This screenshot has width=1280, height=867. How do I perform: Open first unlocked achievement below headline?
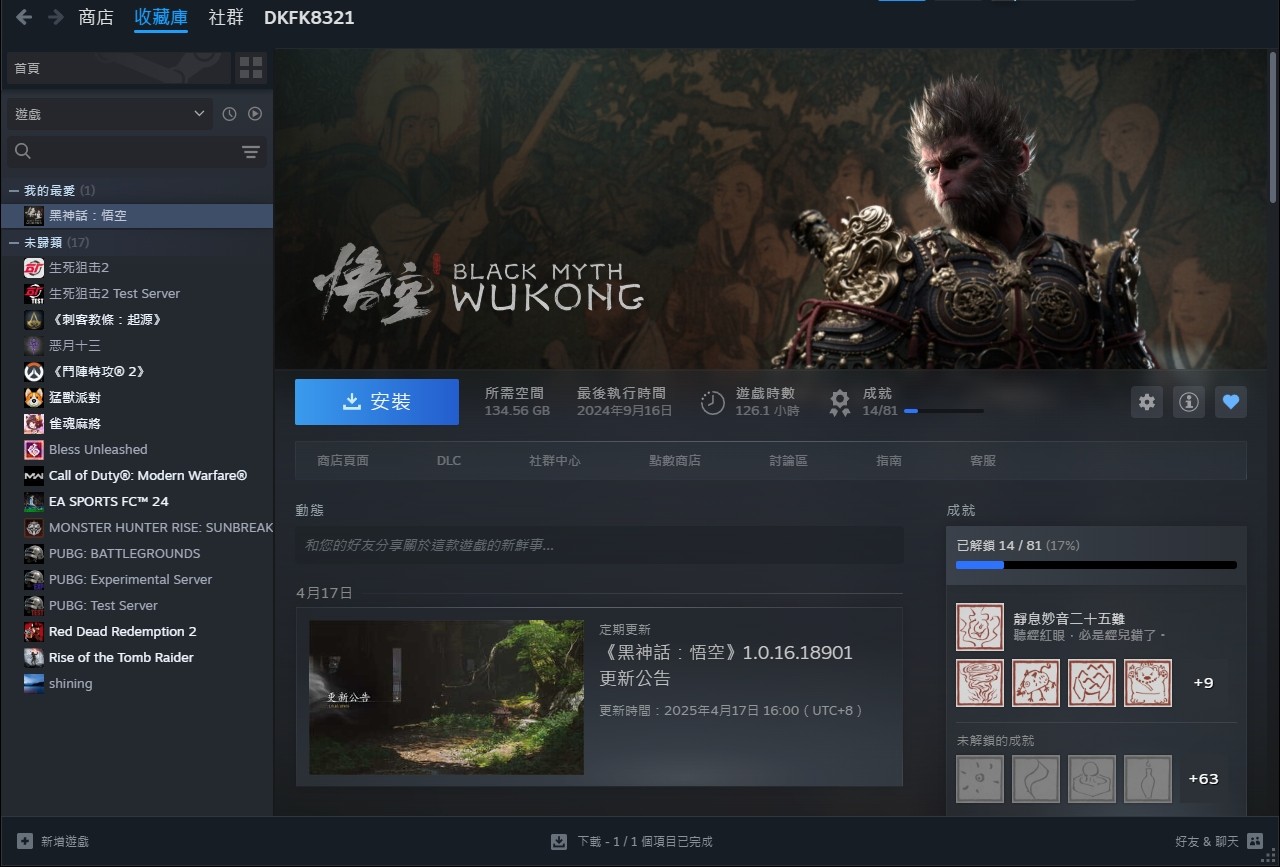pyautogui.click(x=980, y=683)
